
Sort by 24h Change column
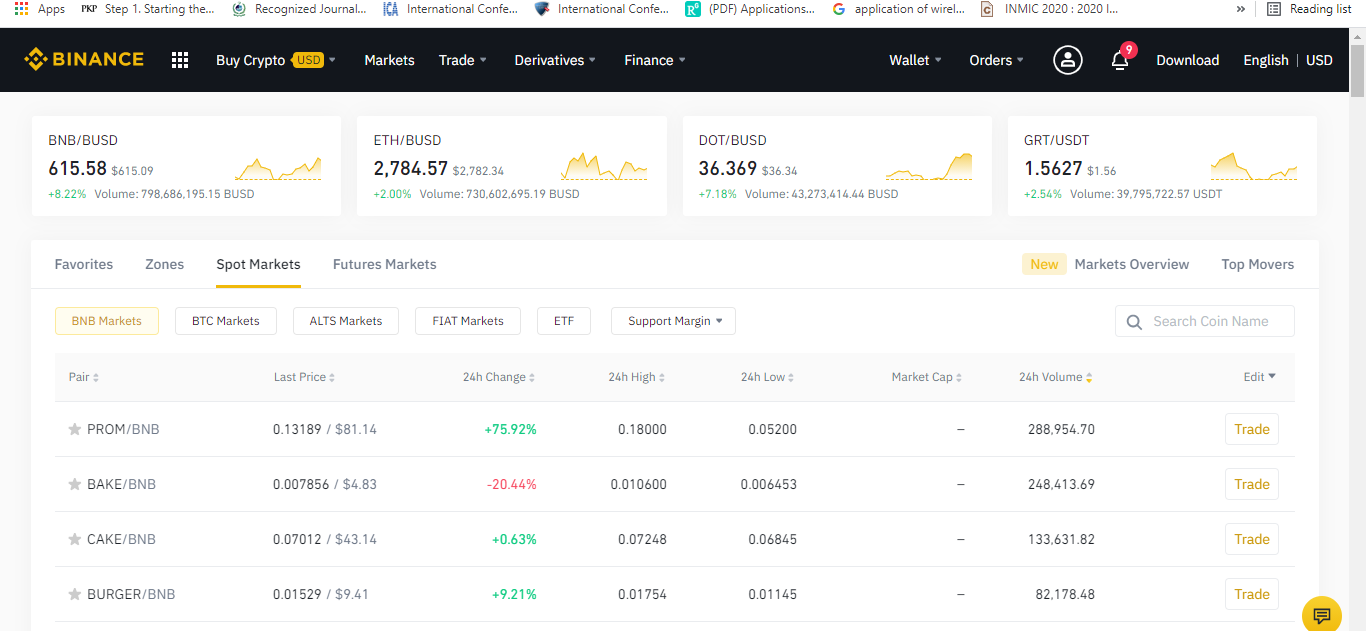[499, 377]
